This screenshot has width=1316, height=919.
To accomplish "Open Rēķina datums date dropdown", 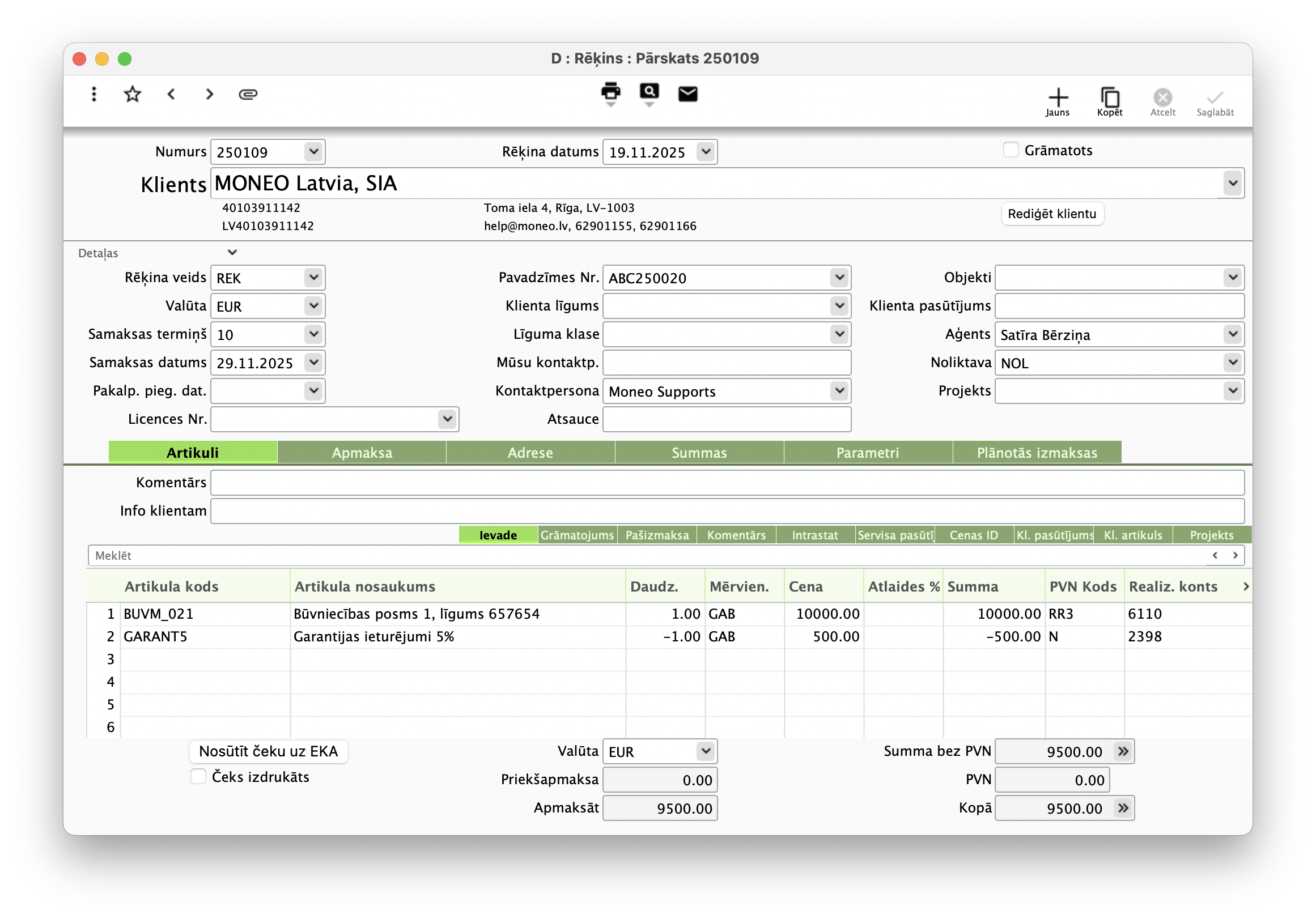I will click(x=706, y=152).
